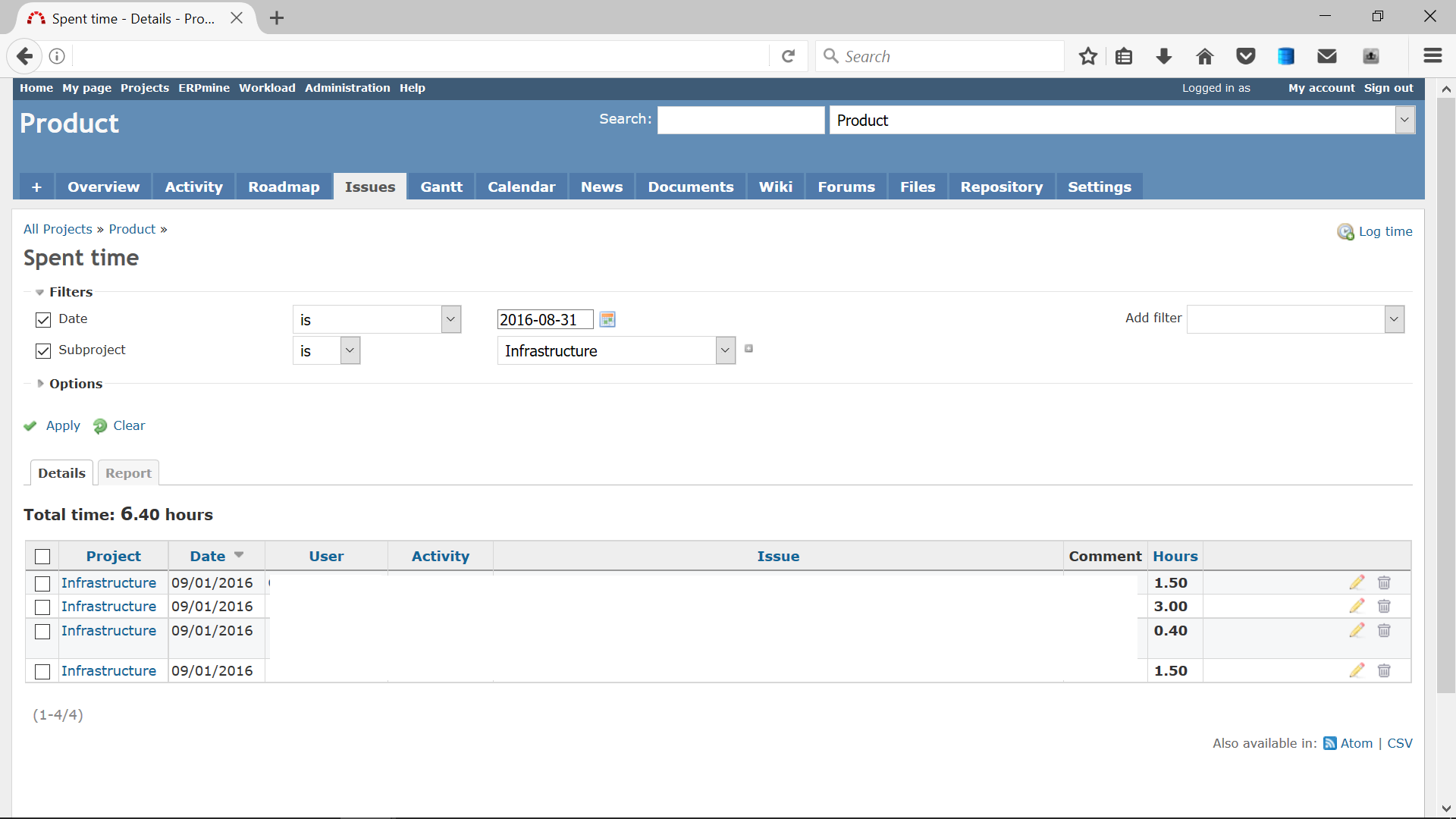This screenshot has width=1456, height=819.
Task: Click the small multi-select toggle beside Infrastructure
Action: (x=748, y=349)
